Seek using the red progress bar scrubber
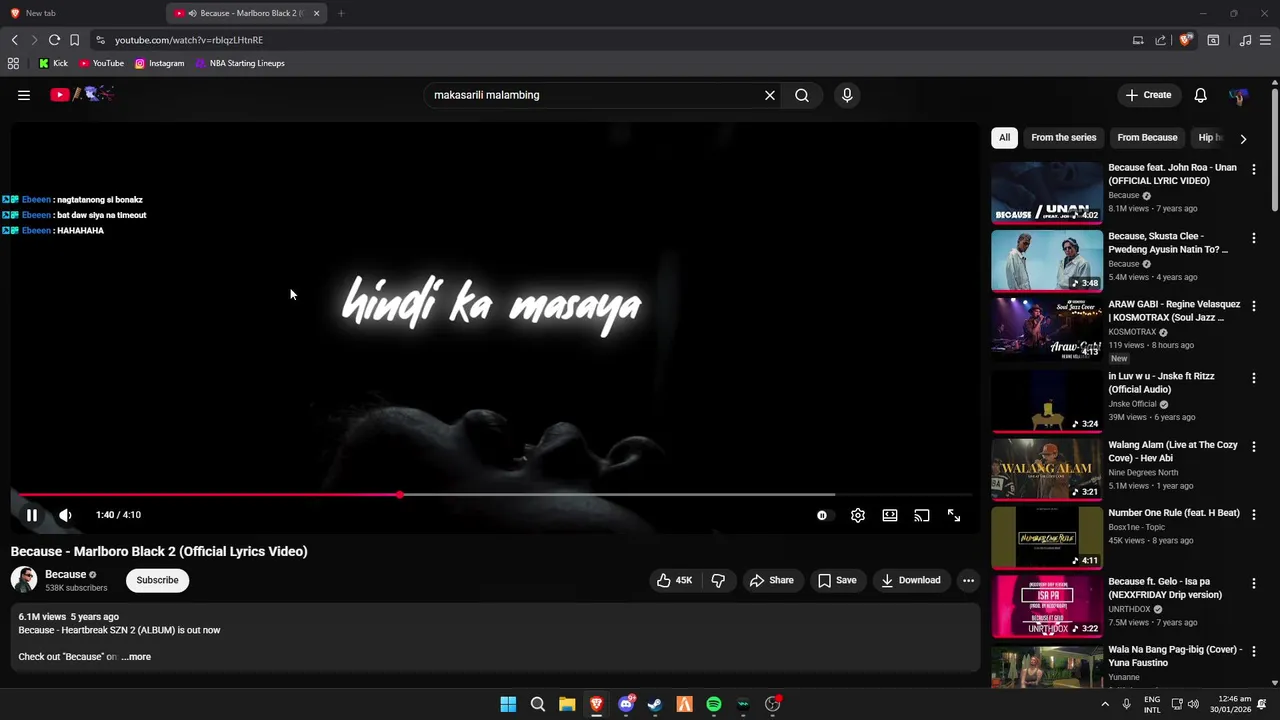Image resolution: width=1280 pixels, height=720 pixels. pos(400,495)
